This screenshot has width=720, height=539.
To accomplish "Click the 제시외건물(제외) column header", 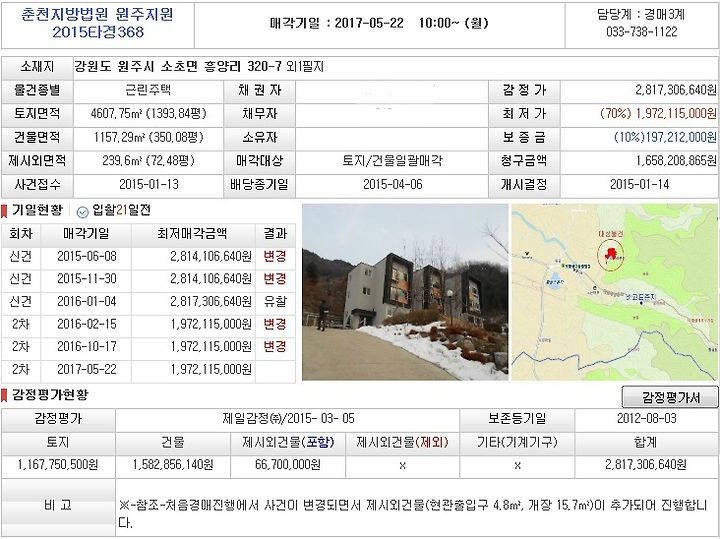I will [x=402, y=442].
